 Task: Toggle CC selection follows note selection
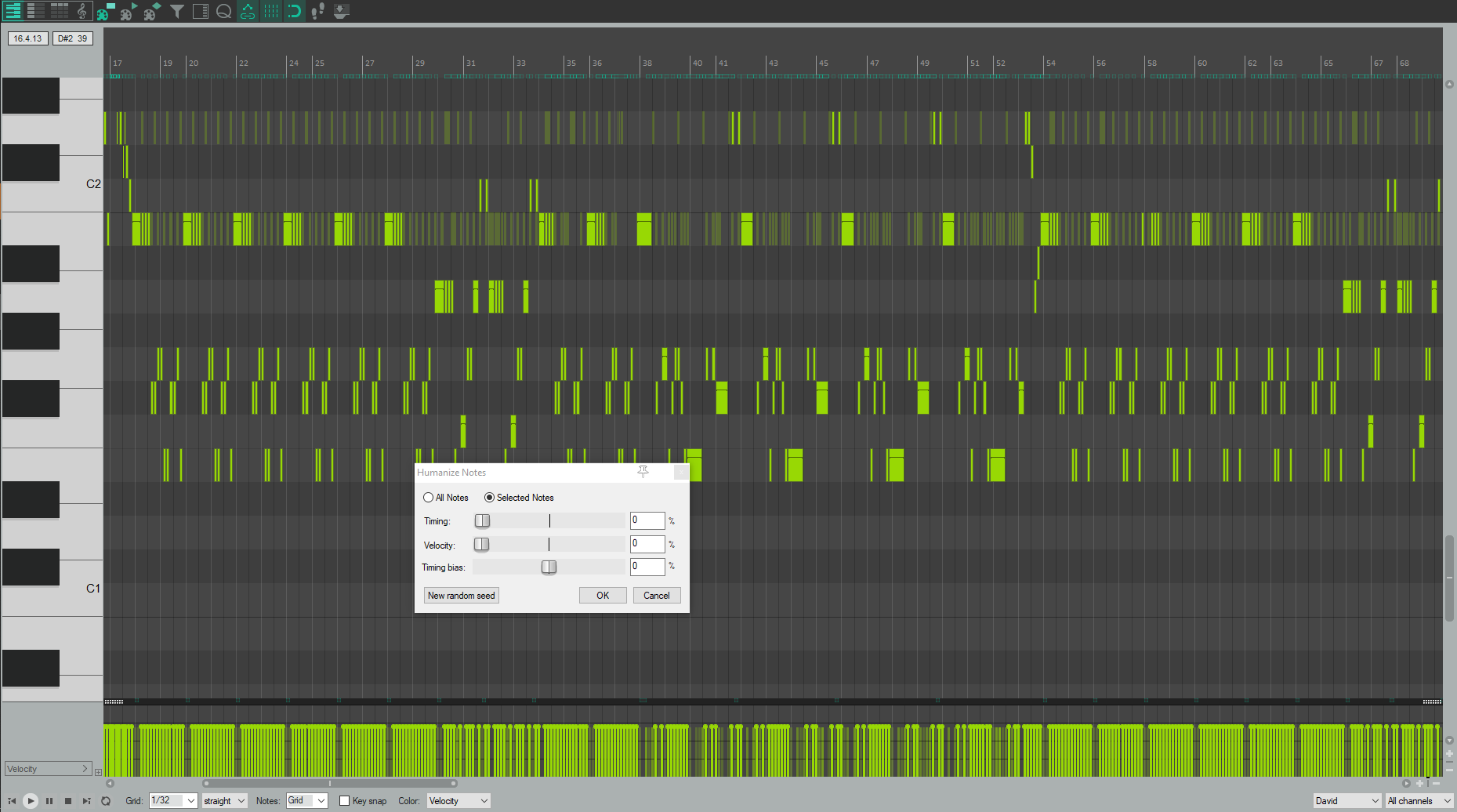pos(248,11)
